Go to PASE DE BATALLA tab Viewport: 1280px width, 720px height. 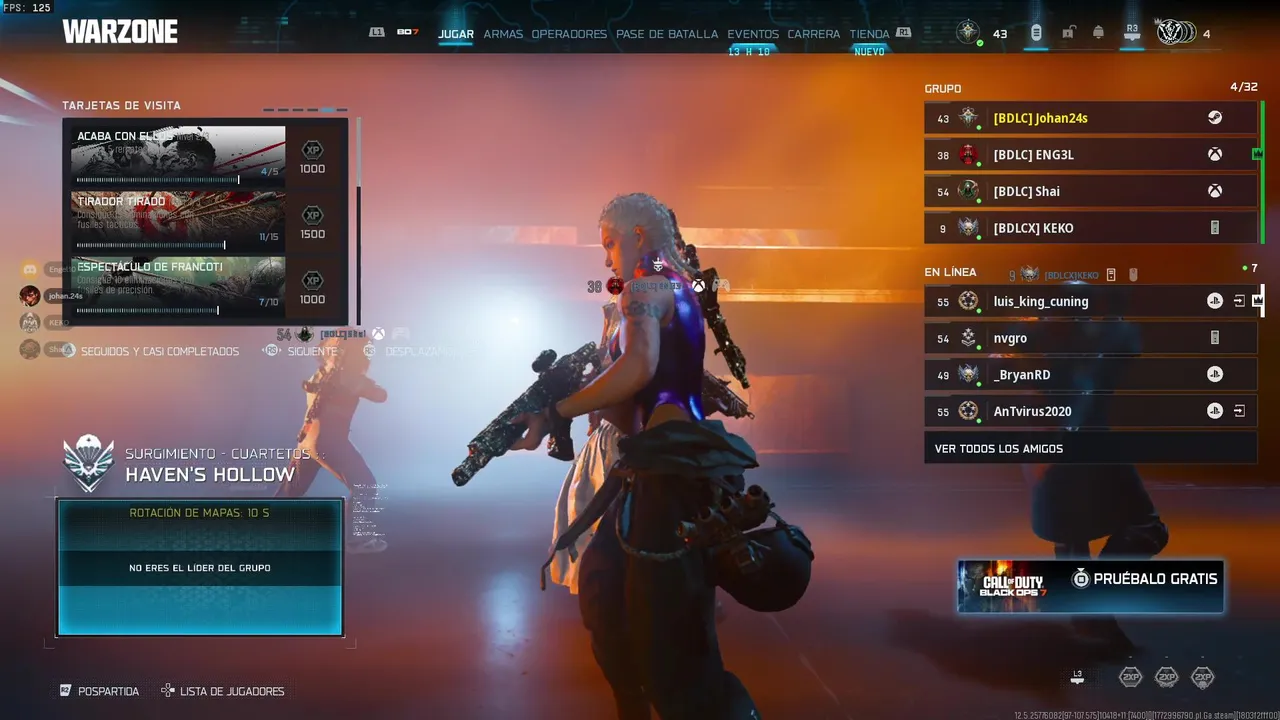(x=667, y=34)
